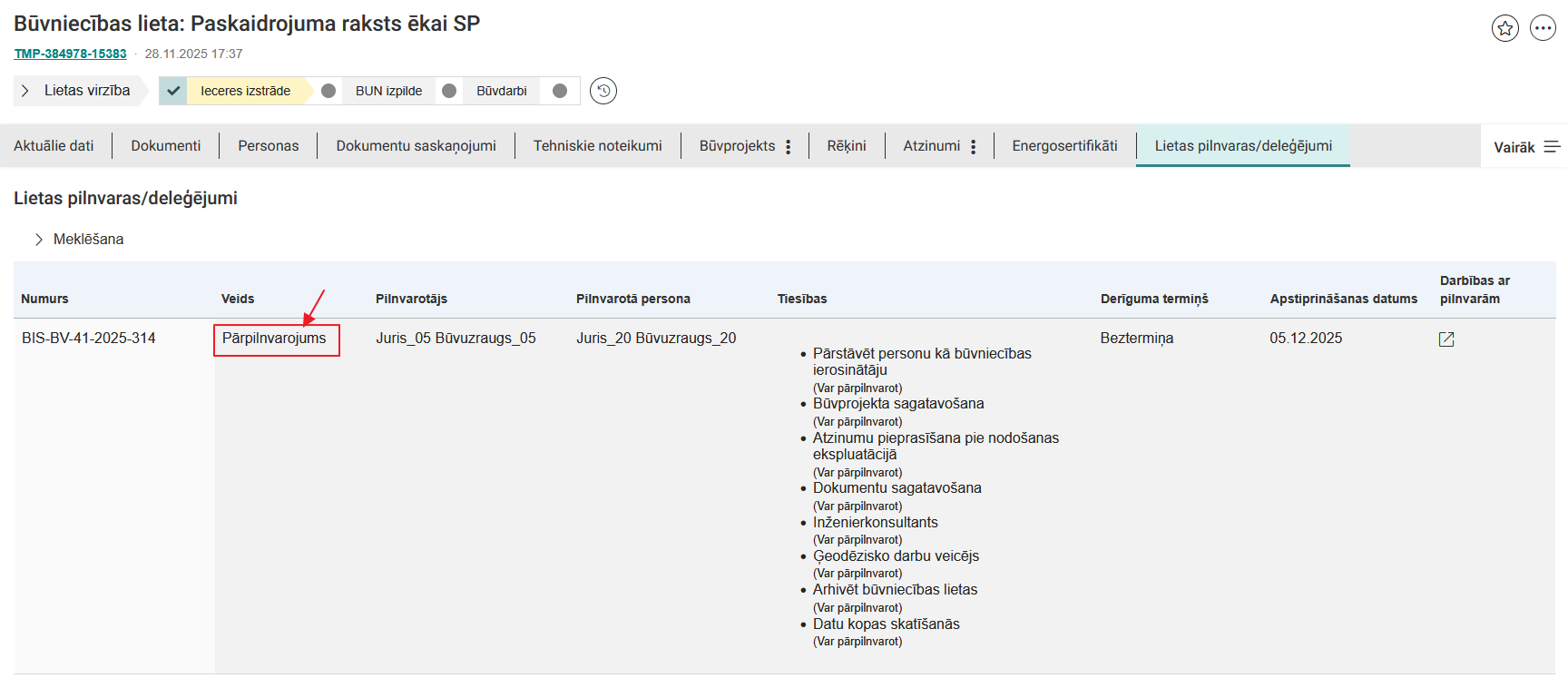Open power of attorney actions icon

click(1446, 339)
